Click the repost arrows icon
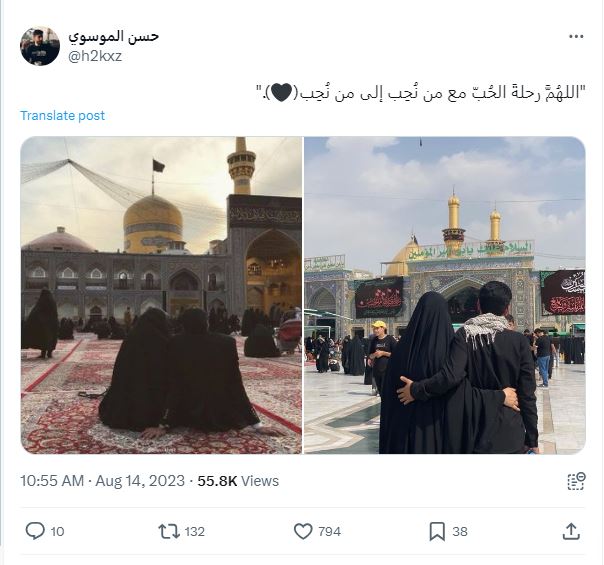The width and height of the screenshot is (604, 565). coord(169,531)
